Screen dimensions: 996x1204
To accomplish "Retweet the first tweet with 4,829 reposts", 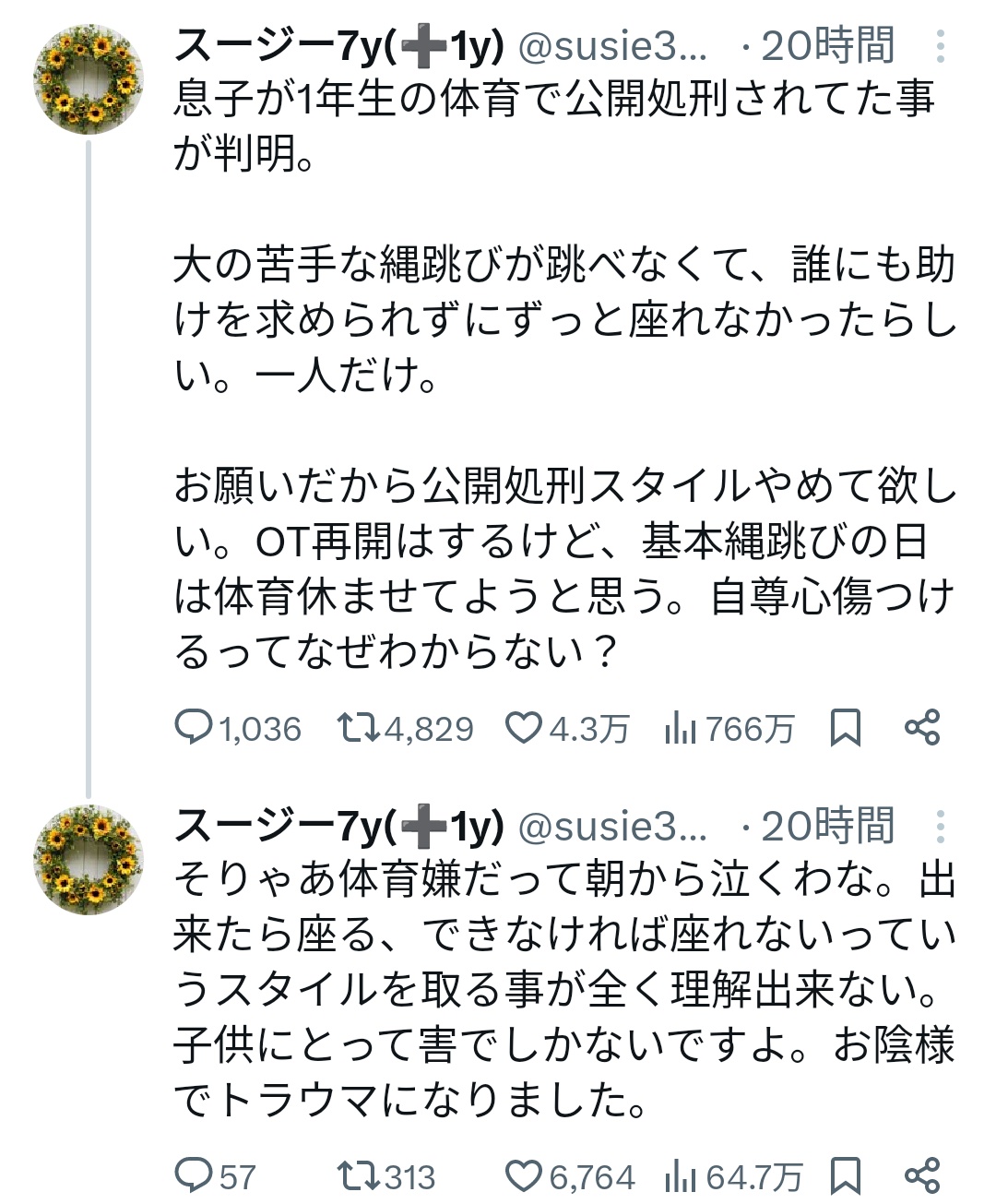I will point(405,729).
